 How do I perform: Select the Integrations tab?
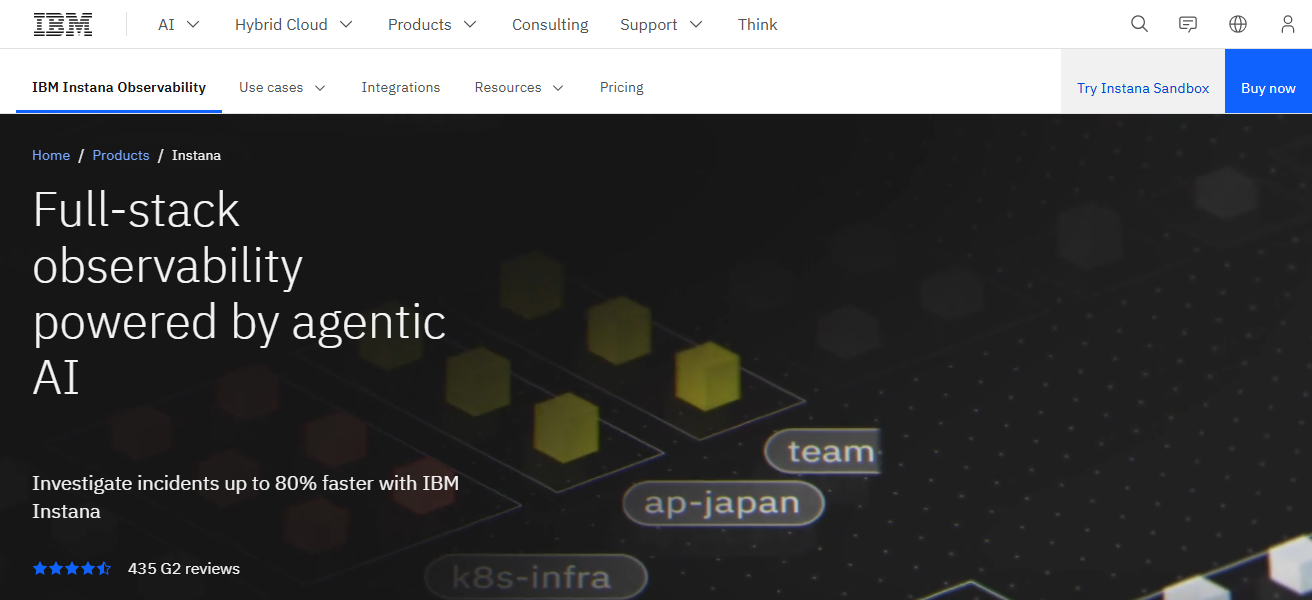click(x=400, y=88)
